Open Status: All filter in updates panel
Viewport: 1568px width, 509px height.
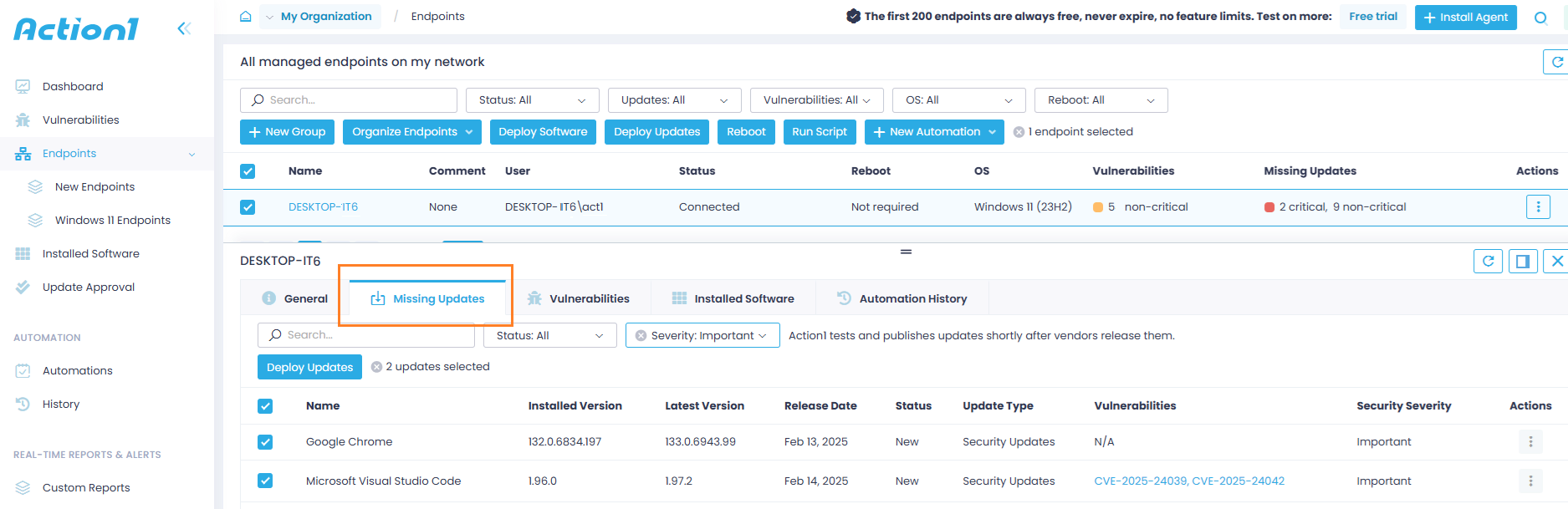[x=550, y=336]
